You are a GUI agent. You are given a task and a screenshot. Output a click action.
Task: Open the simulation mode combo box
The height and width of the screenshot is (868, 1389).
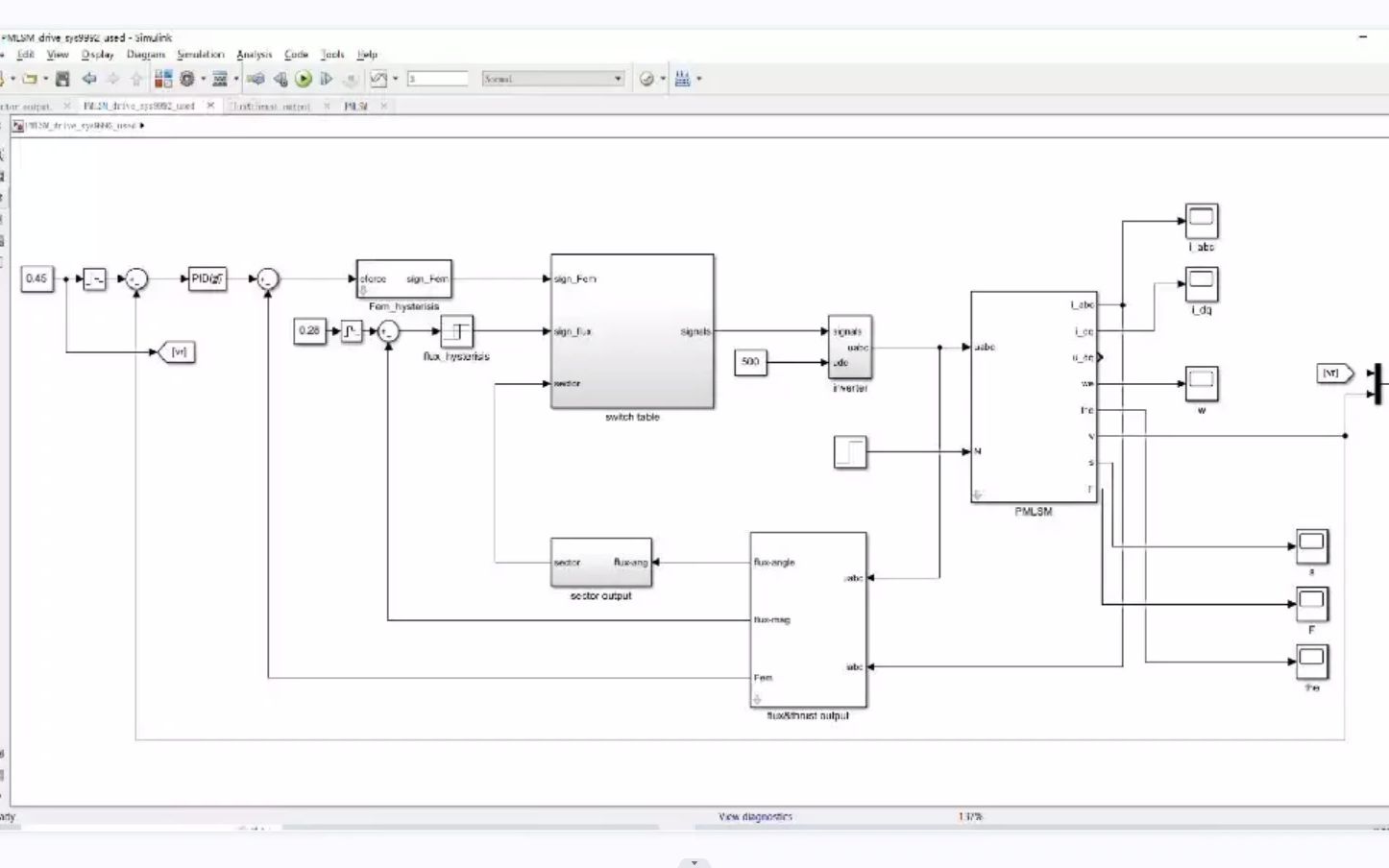pos(553,79)
